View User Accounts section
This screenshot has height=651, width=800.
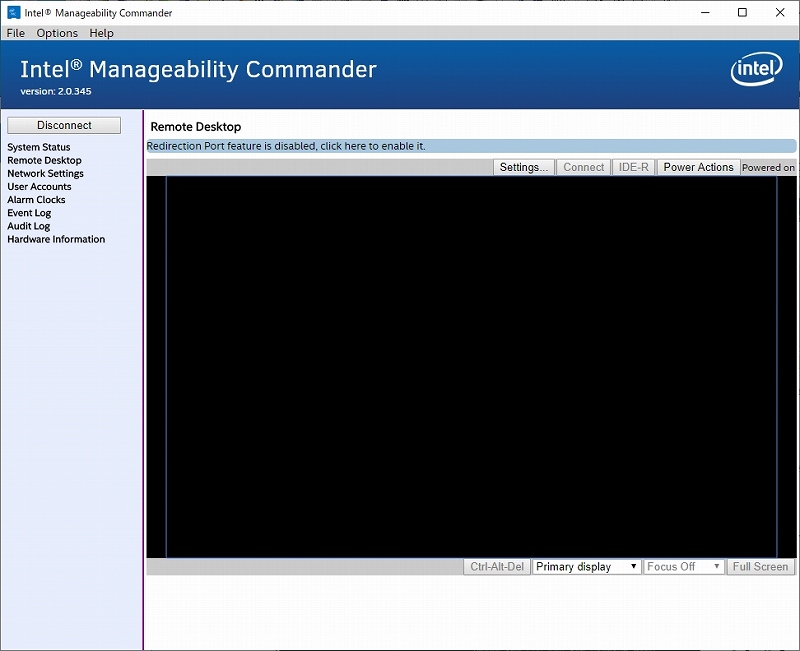click(39, 186)
